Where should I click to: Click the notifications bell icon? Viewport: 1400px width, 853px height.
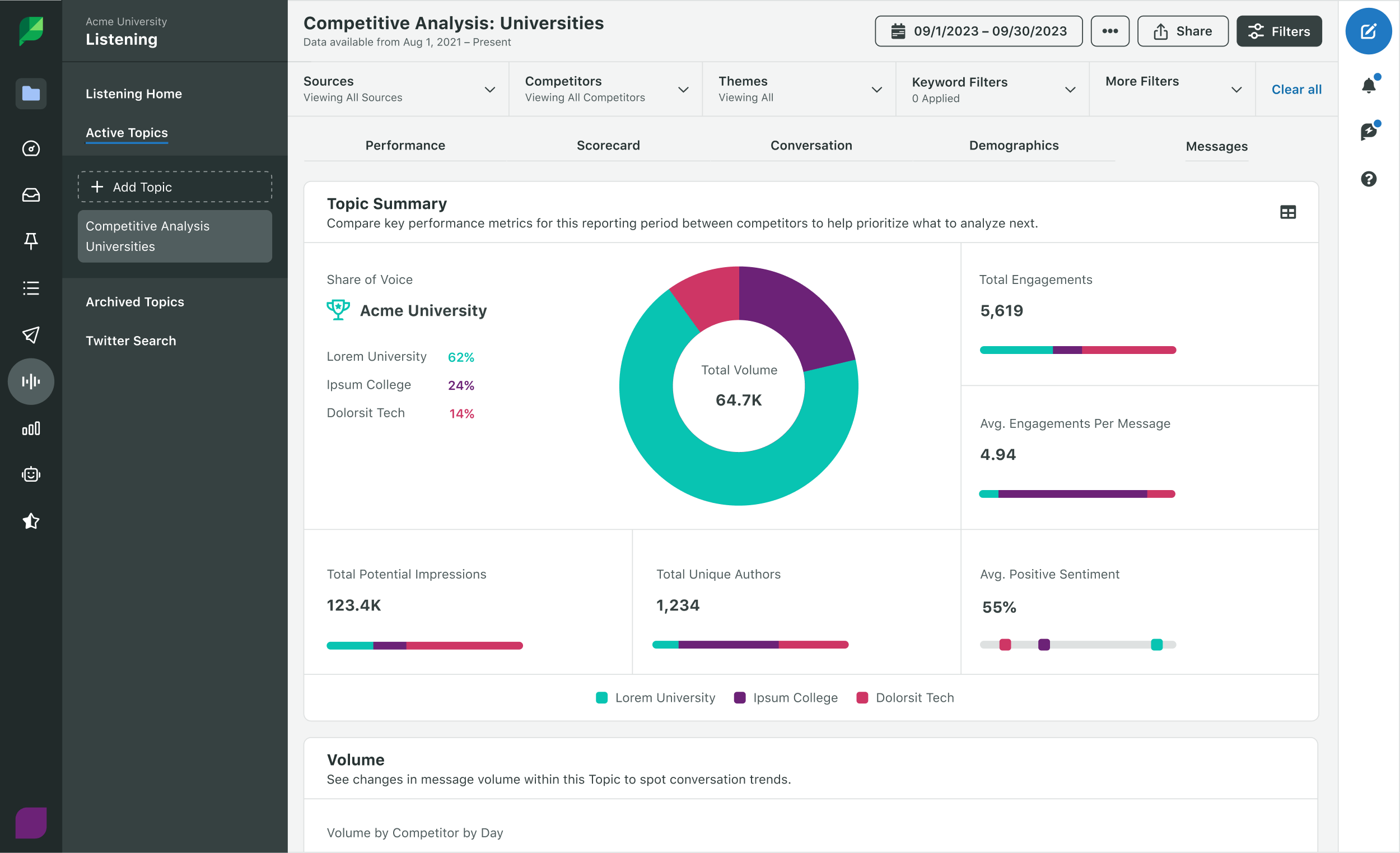tap(1369, 85)
